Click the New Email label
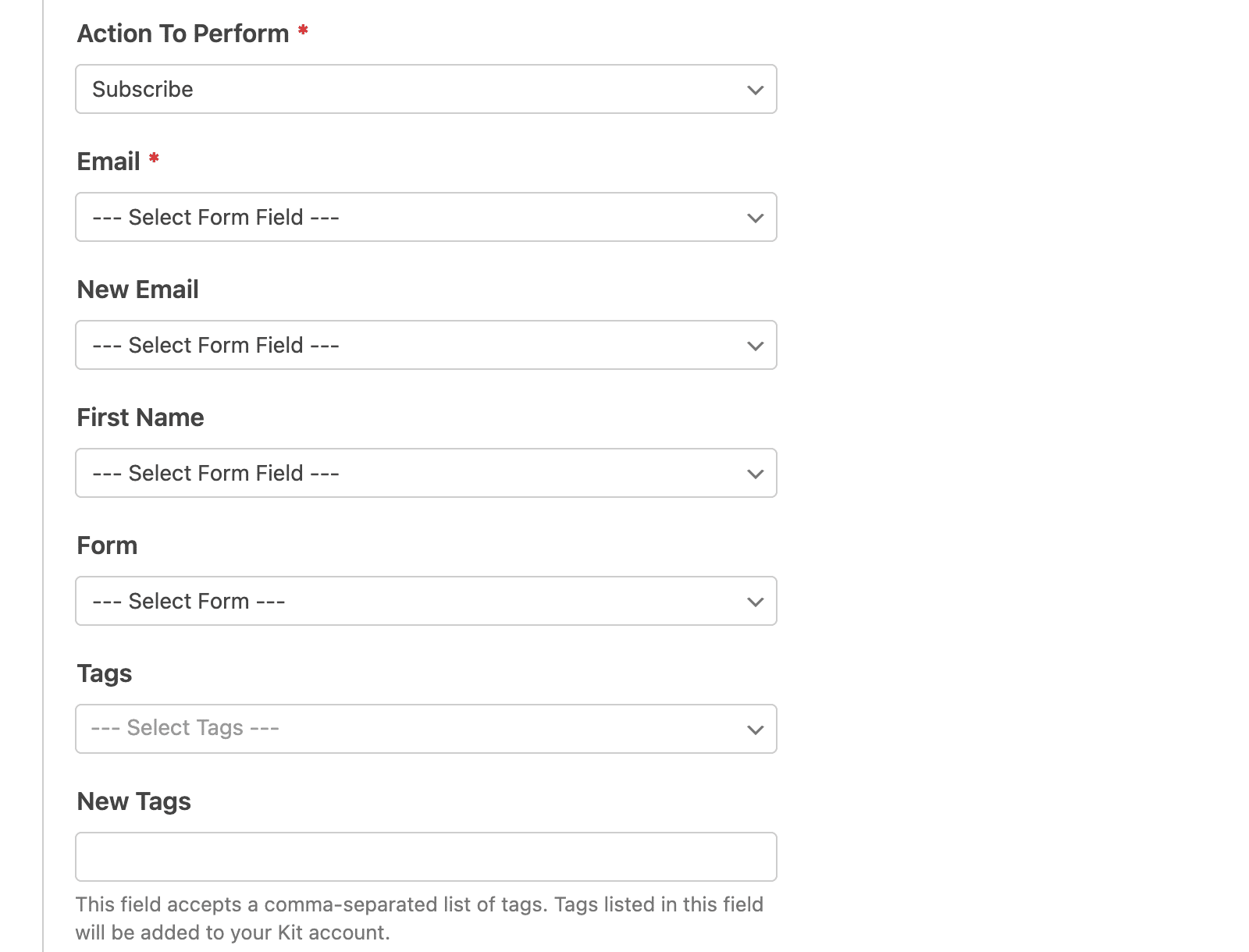The width and height of the screenshot is (1249, 952). click(x=137, y=290)
